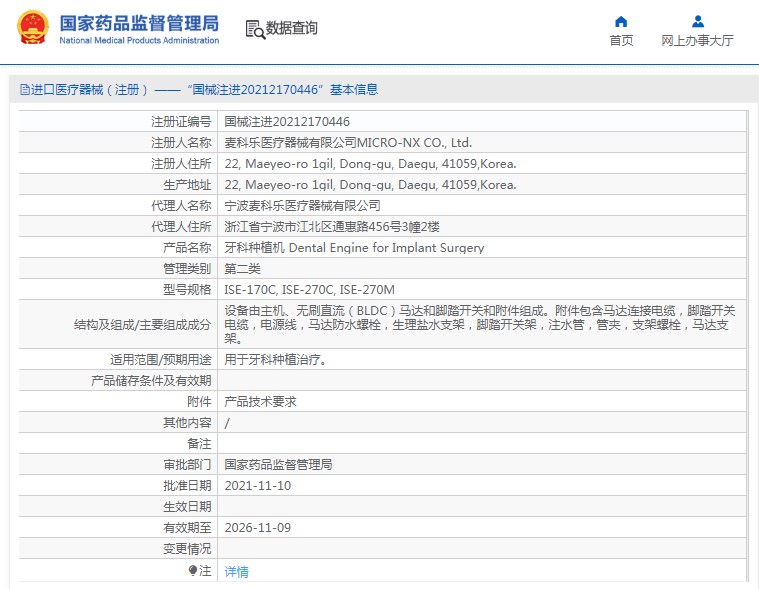Click the 备注 label
Image resolution: width=759 pixels, height=589 pixels.
tap(199, 444)
